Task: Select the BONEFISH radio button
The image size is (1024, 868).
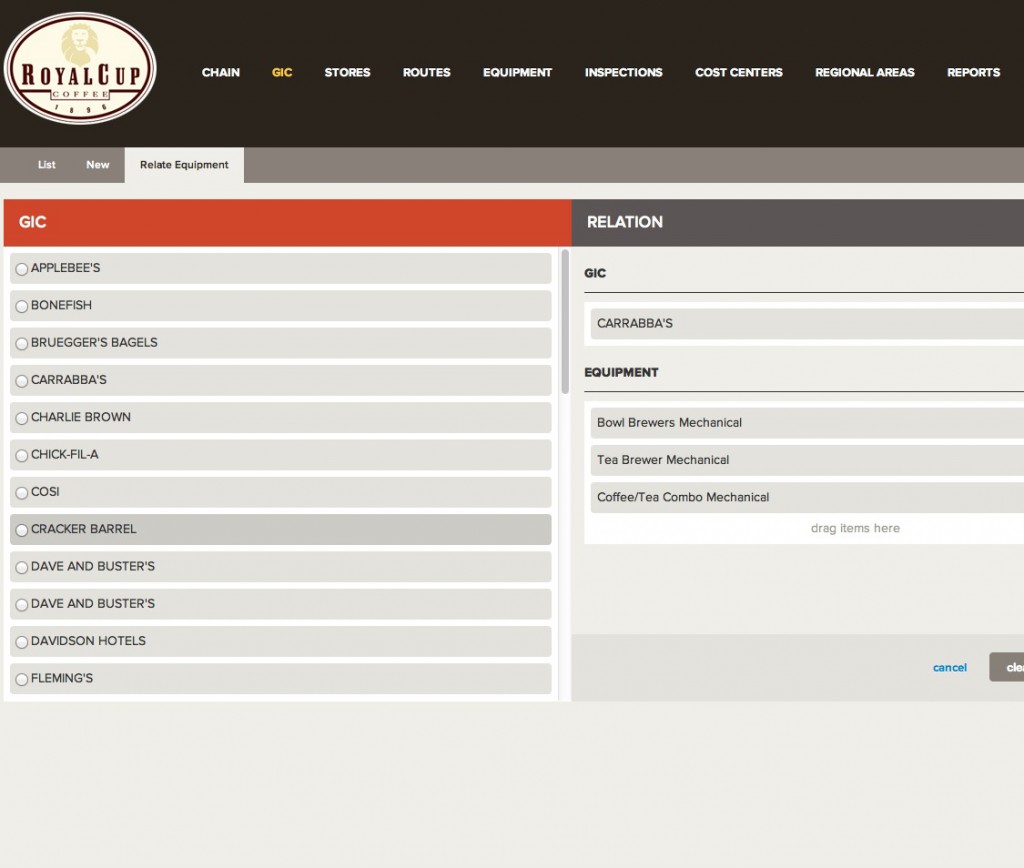Action: coord(22,306)
